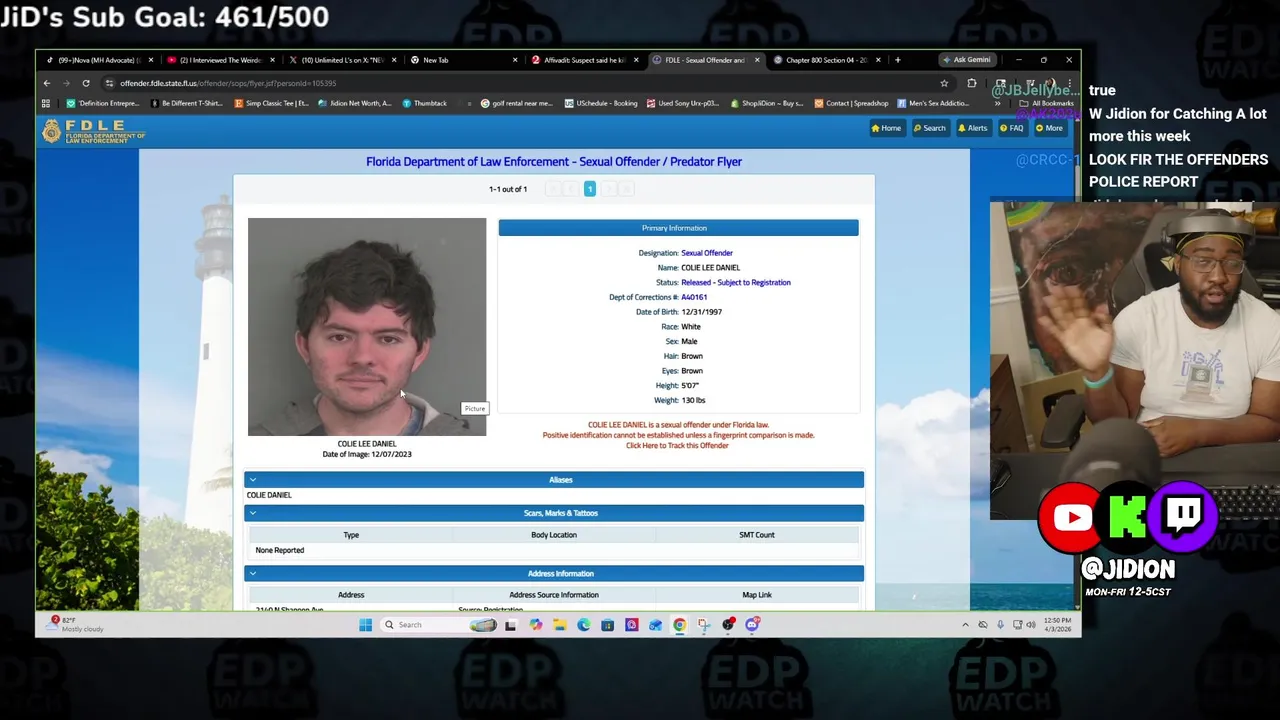Open the Windows Start menu
This screenshot has height=720, width=1280.
tap(365, 625)
